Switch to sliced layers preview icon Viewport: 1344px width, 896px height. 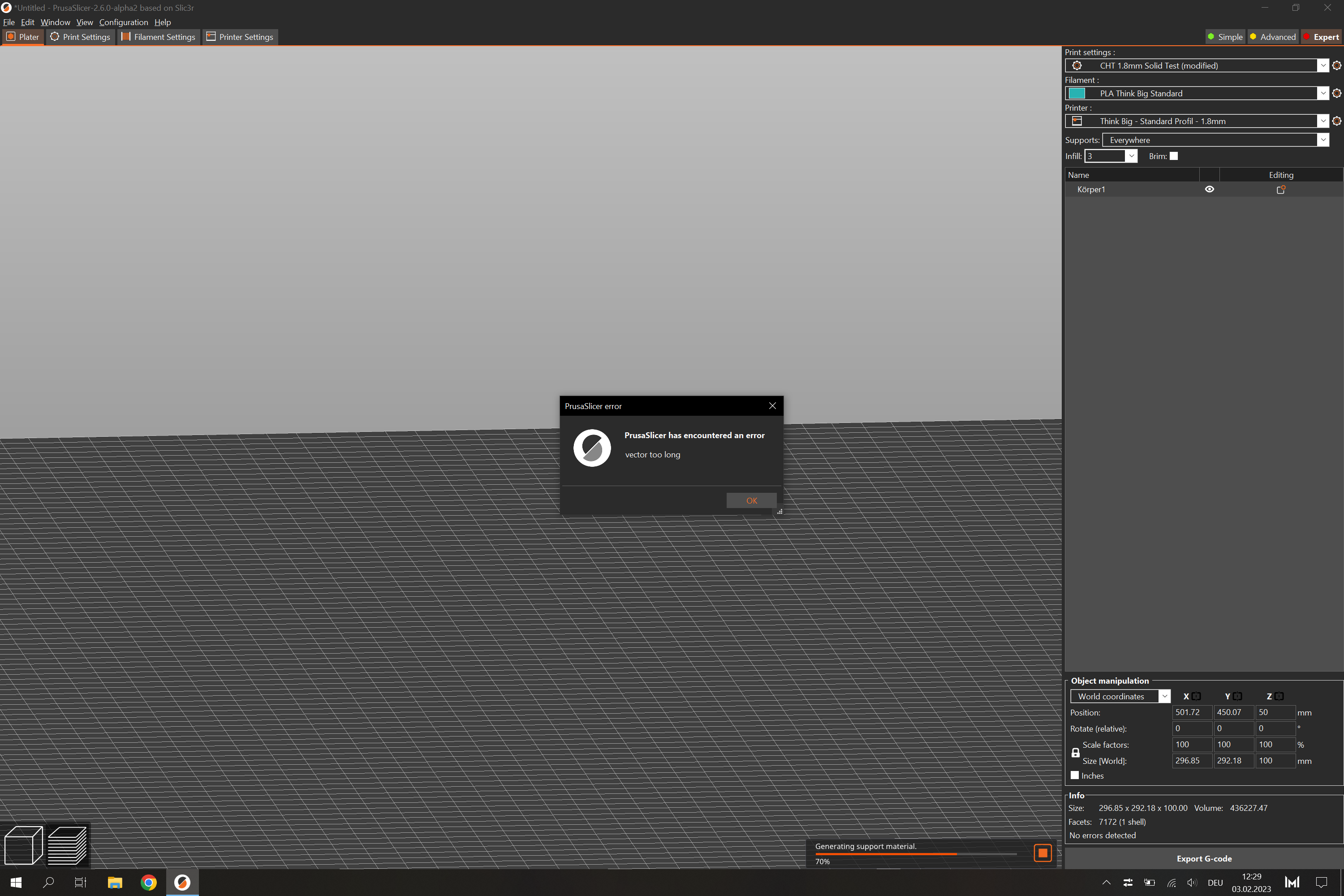[x=68, y=844]
